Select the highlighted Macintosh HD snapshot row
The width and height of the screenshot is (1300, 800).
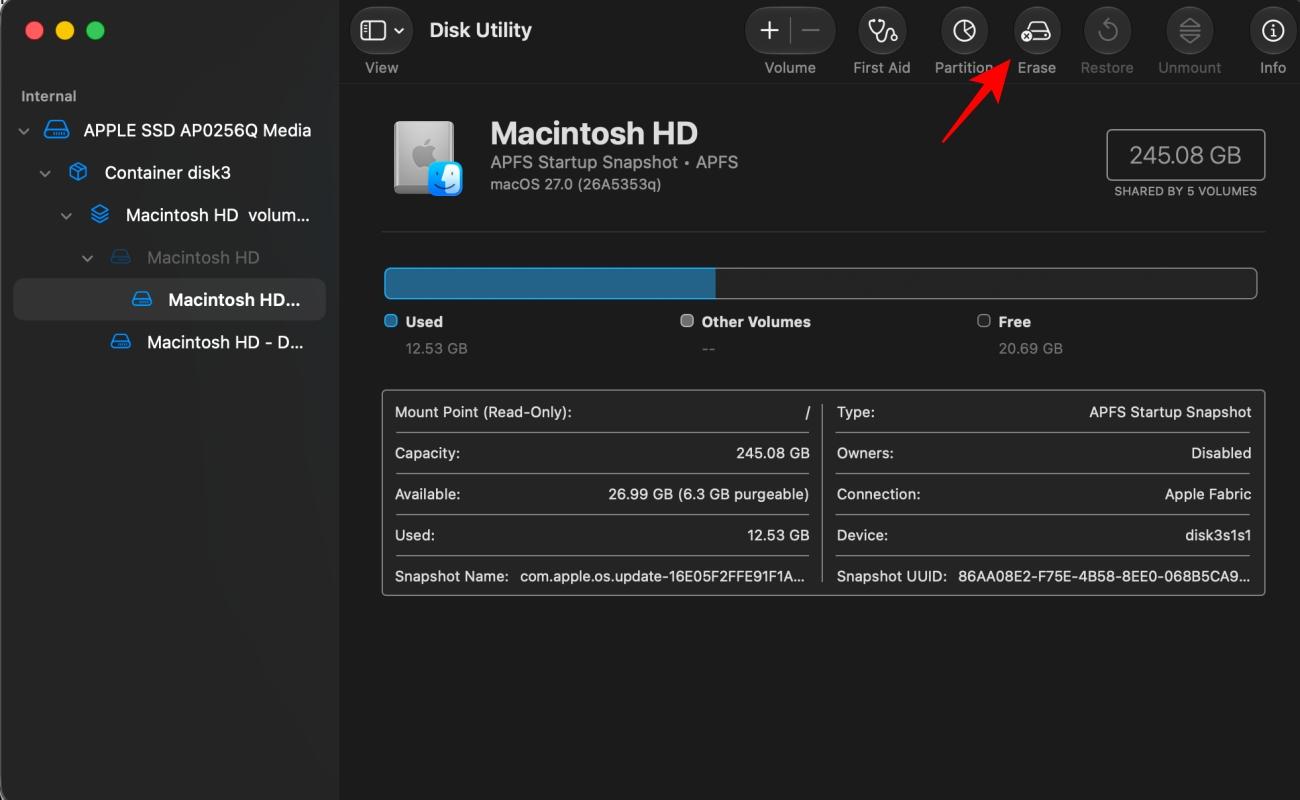click(x=169, y=299)
